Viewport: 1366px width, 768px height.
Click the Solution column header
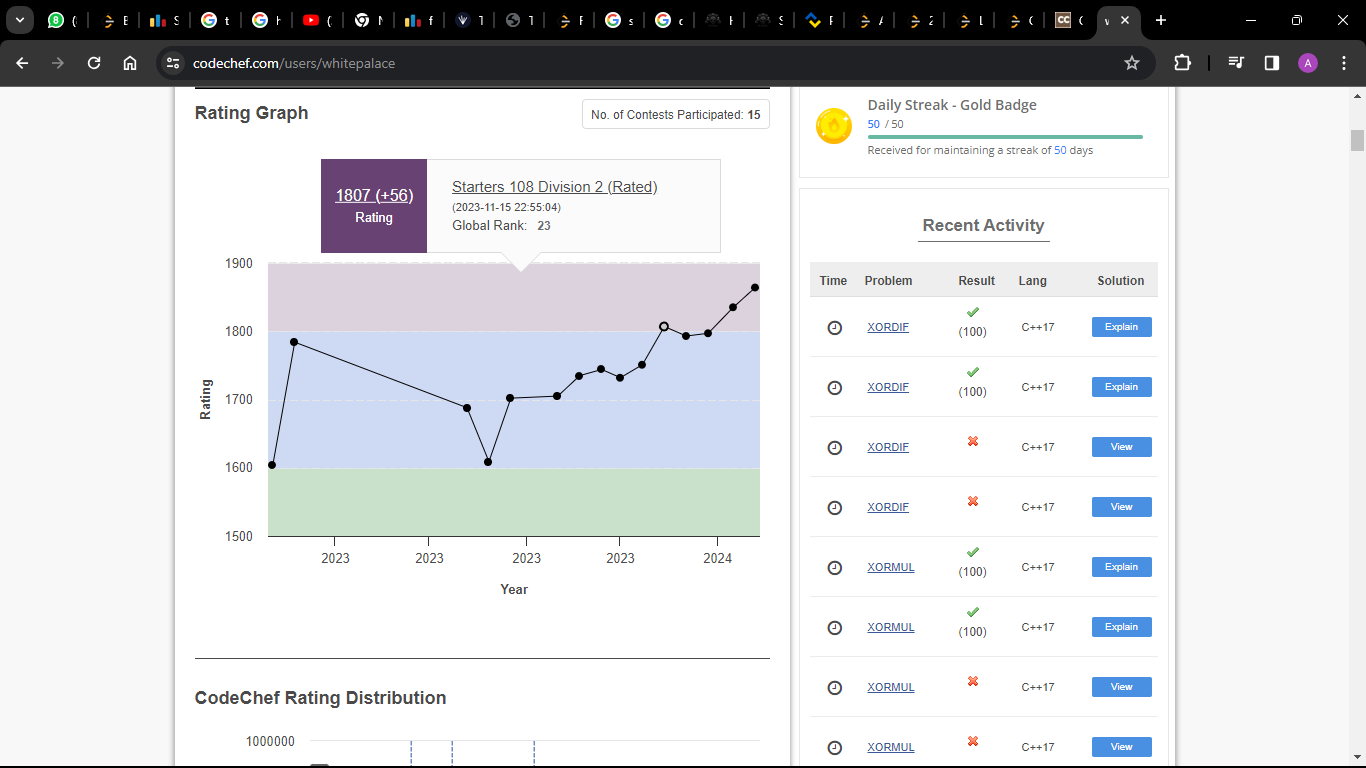(1120, 281)
